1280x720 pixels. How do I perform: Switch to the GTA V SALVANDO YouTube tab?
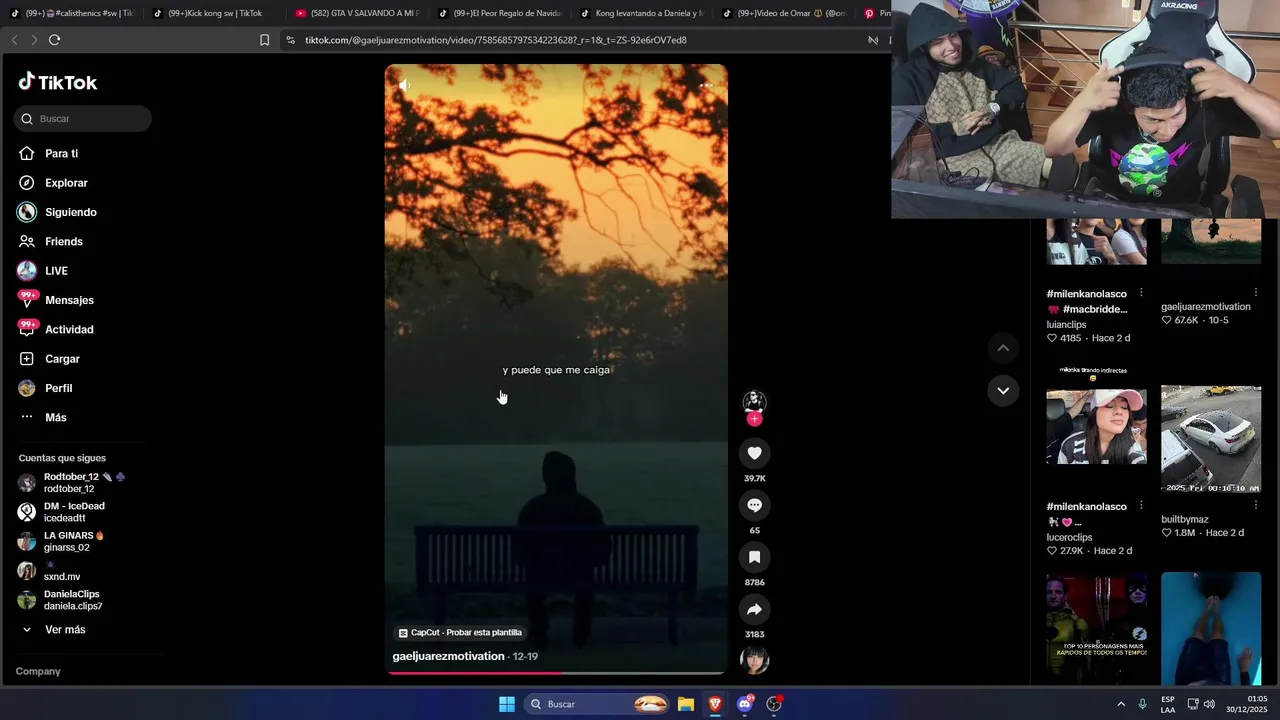click(x=357, y=13)
